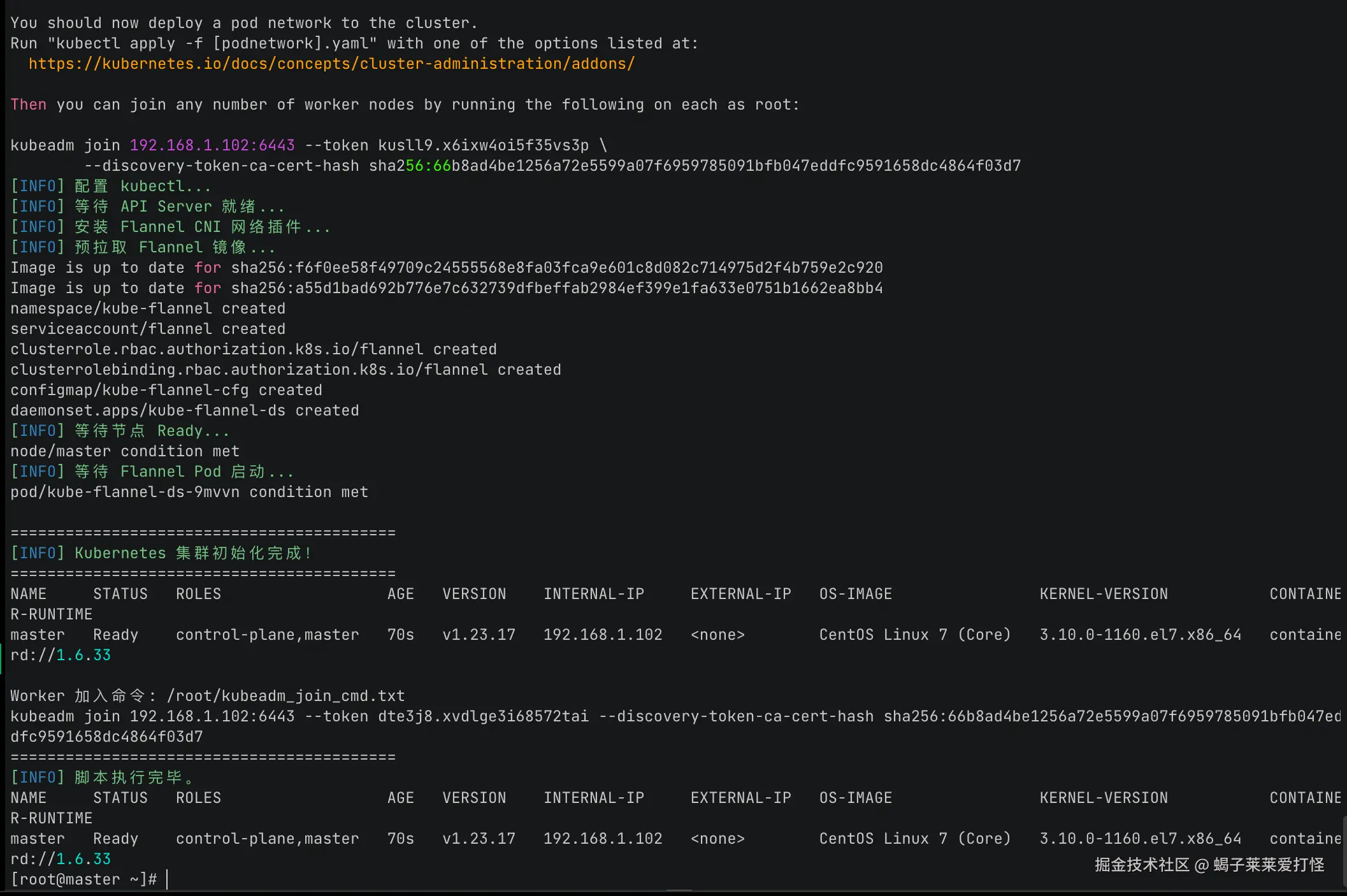Click the watermark text at bottom right
The width and height of the screenshot is (1347, 896).
point(1209,865)
